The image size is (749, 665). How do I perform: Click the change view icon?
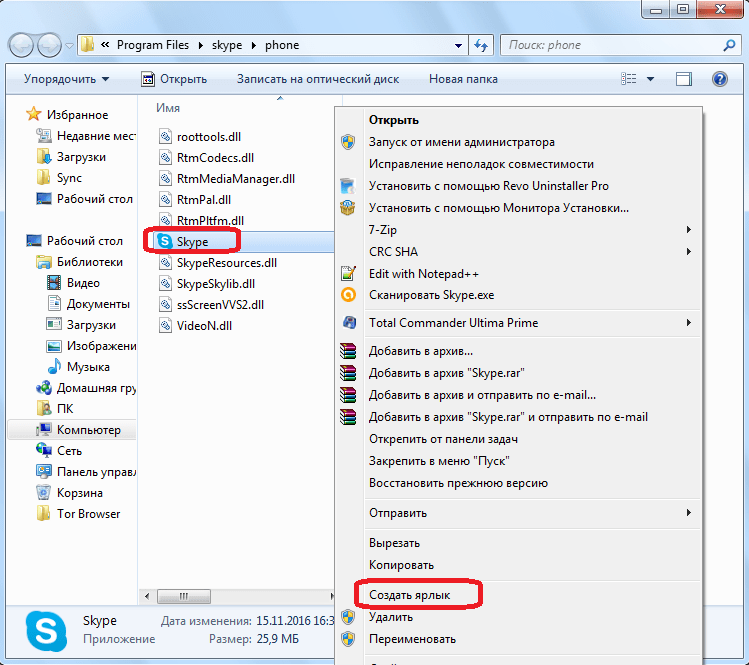coord(628,79)
